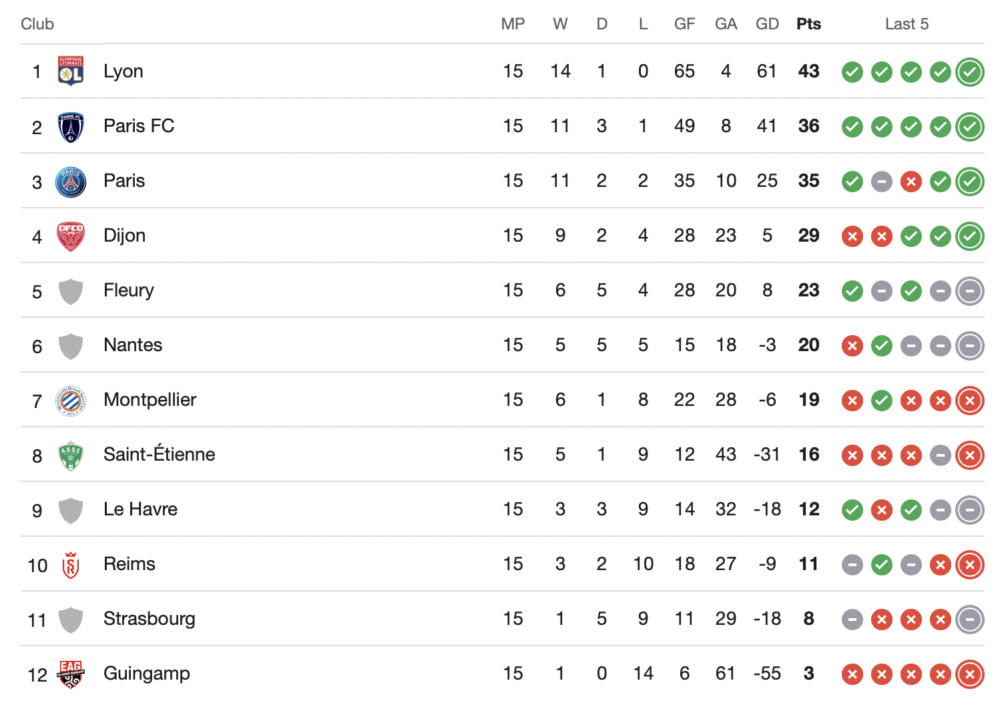1000x713 pixels.
Task: Click the Guingamp EAG logo icon
Action: tap(70, 674)
